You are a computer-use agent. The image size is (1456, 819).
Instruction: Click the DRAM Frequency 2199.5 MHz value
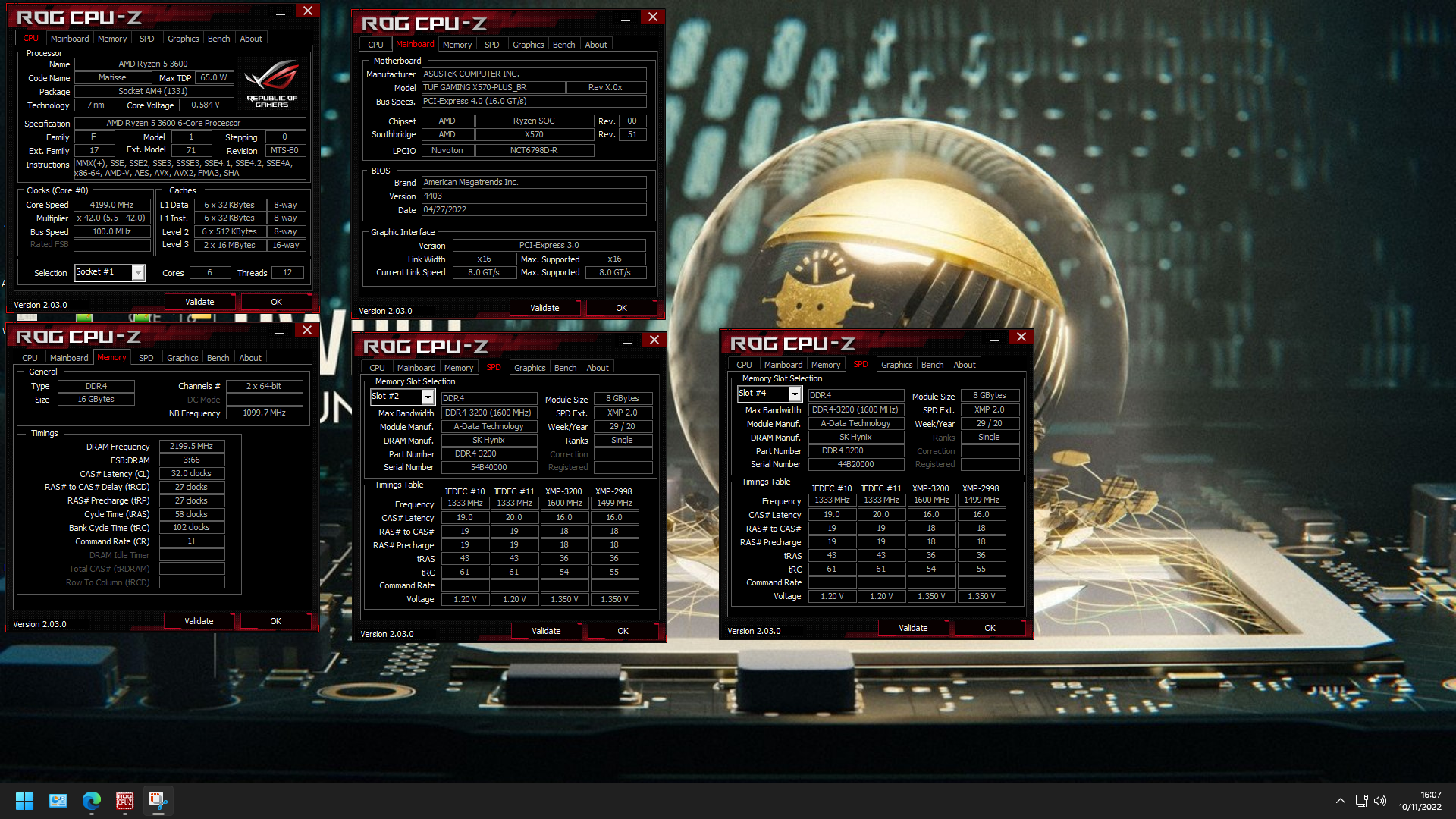(191, 447)
